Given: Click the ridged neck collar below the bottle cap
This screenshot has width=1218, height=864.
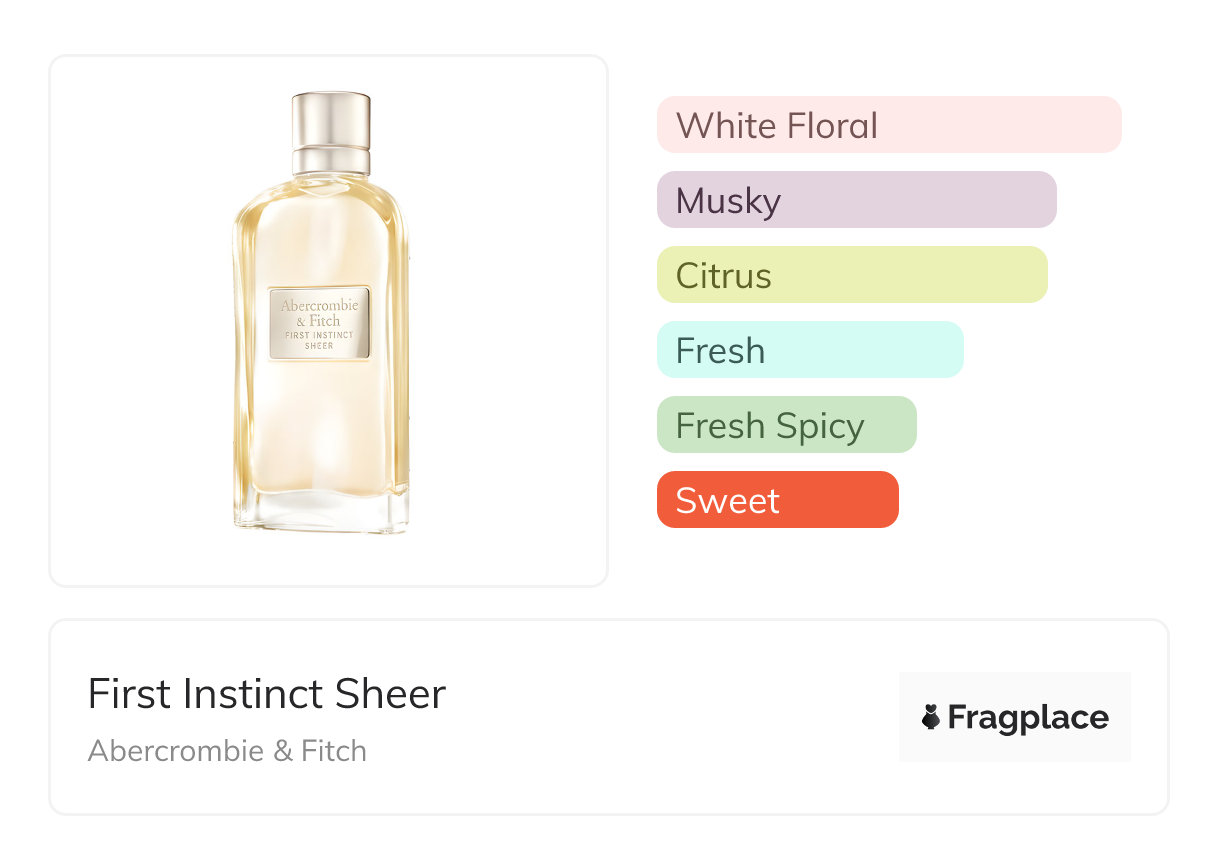Looking at the screenshot, I should (x=331, y=160).
